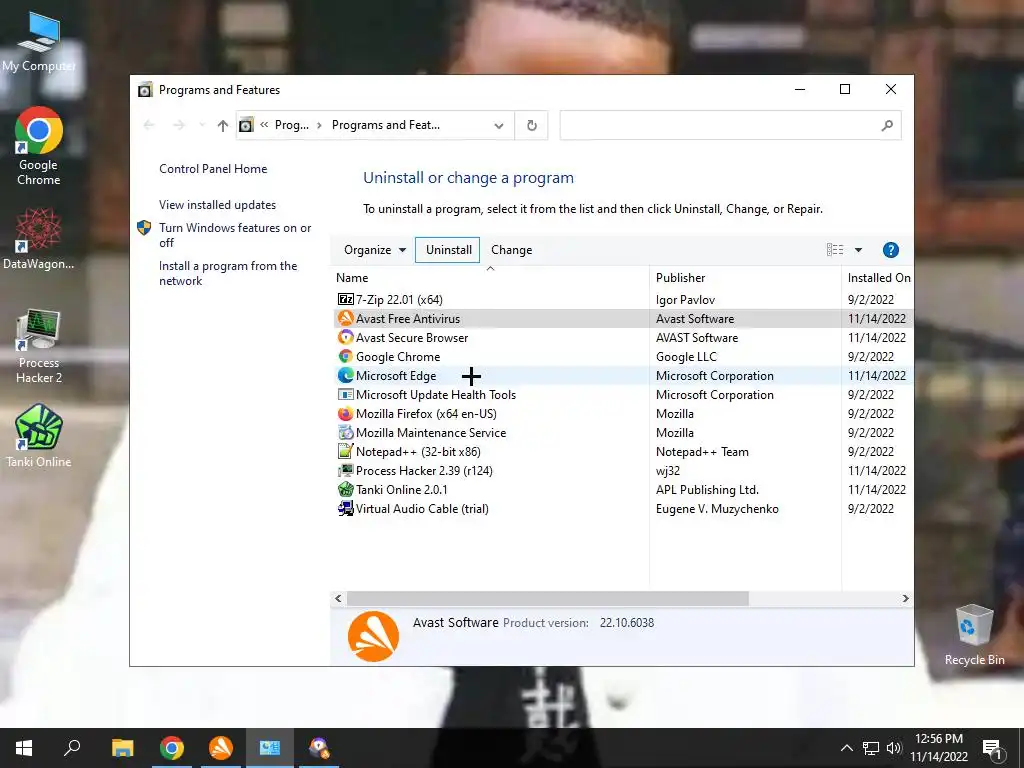Open the network tray icon

(871, 748)
